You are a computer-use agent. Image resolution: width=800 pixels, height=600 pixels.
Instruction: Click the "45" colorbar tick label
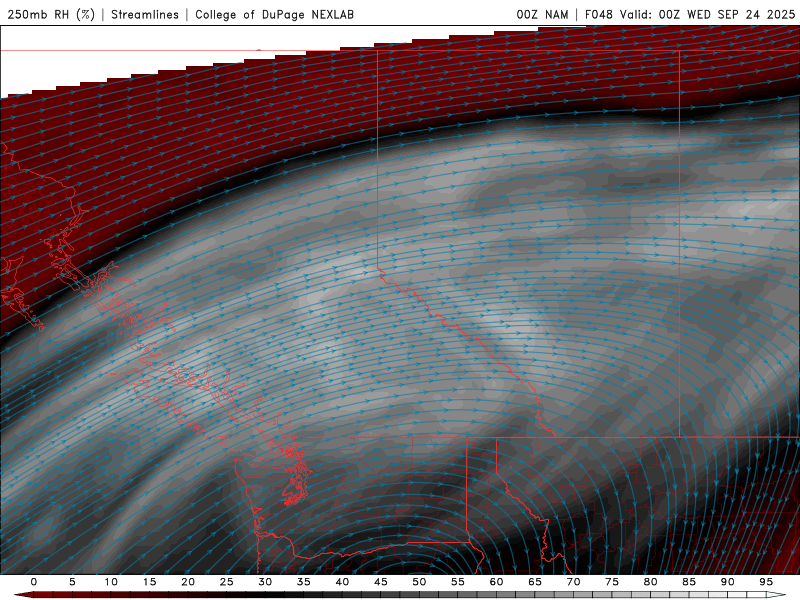tap(381, 582)
